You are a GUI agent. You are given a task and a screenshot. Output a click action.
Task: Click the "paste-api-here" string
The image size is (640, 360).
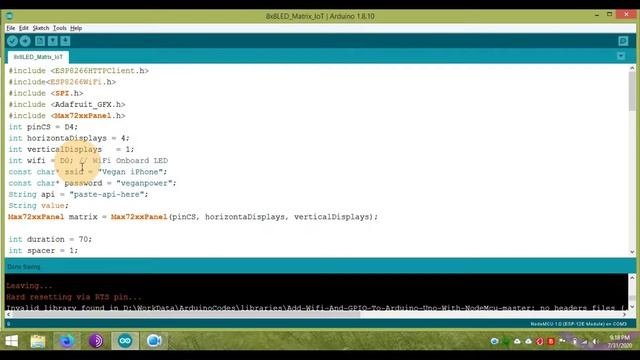click(x=107, y=194)
